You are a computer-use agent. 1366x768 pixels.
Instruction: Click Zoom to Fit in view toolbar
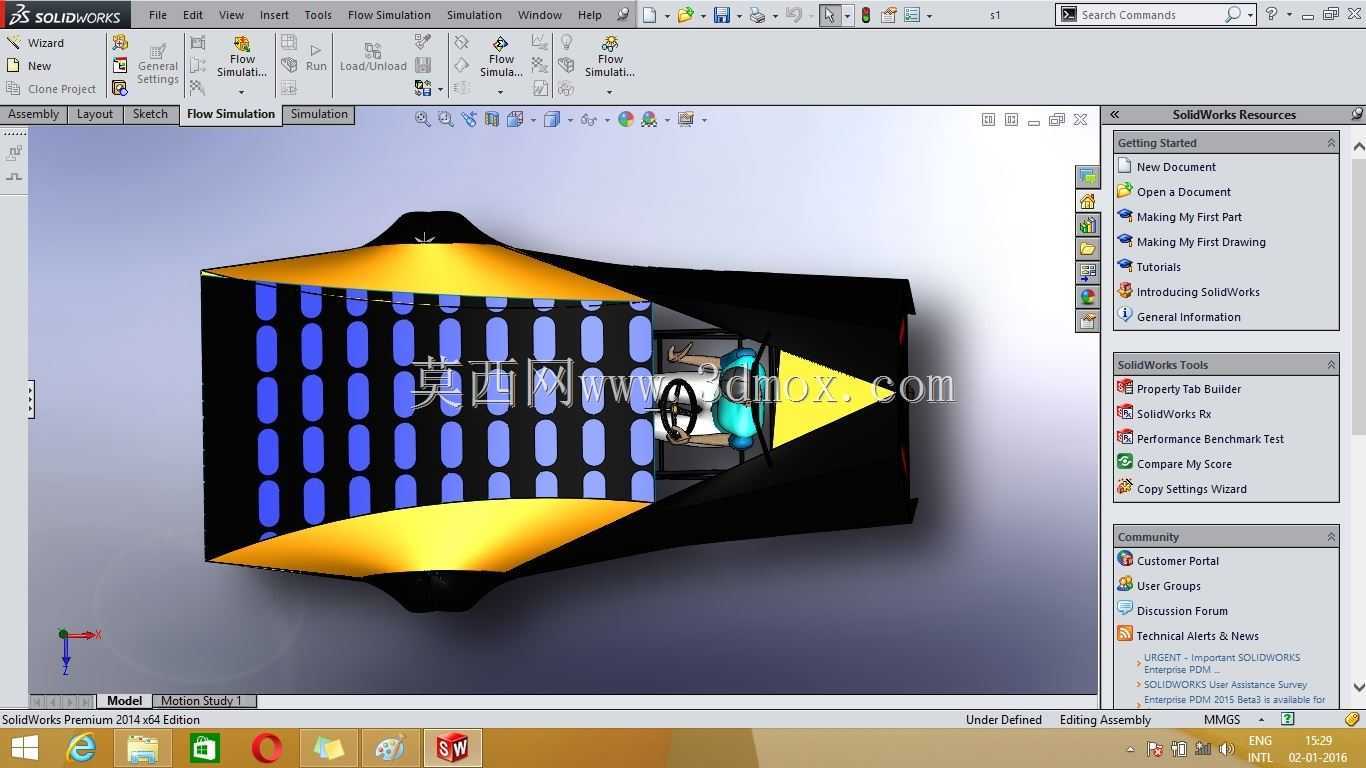point(422,119)
